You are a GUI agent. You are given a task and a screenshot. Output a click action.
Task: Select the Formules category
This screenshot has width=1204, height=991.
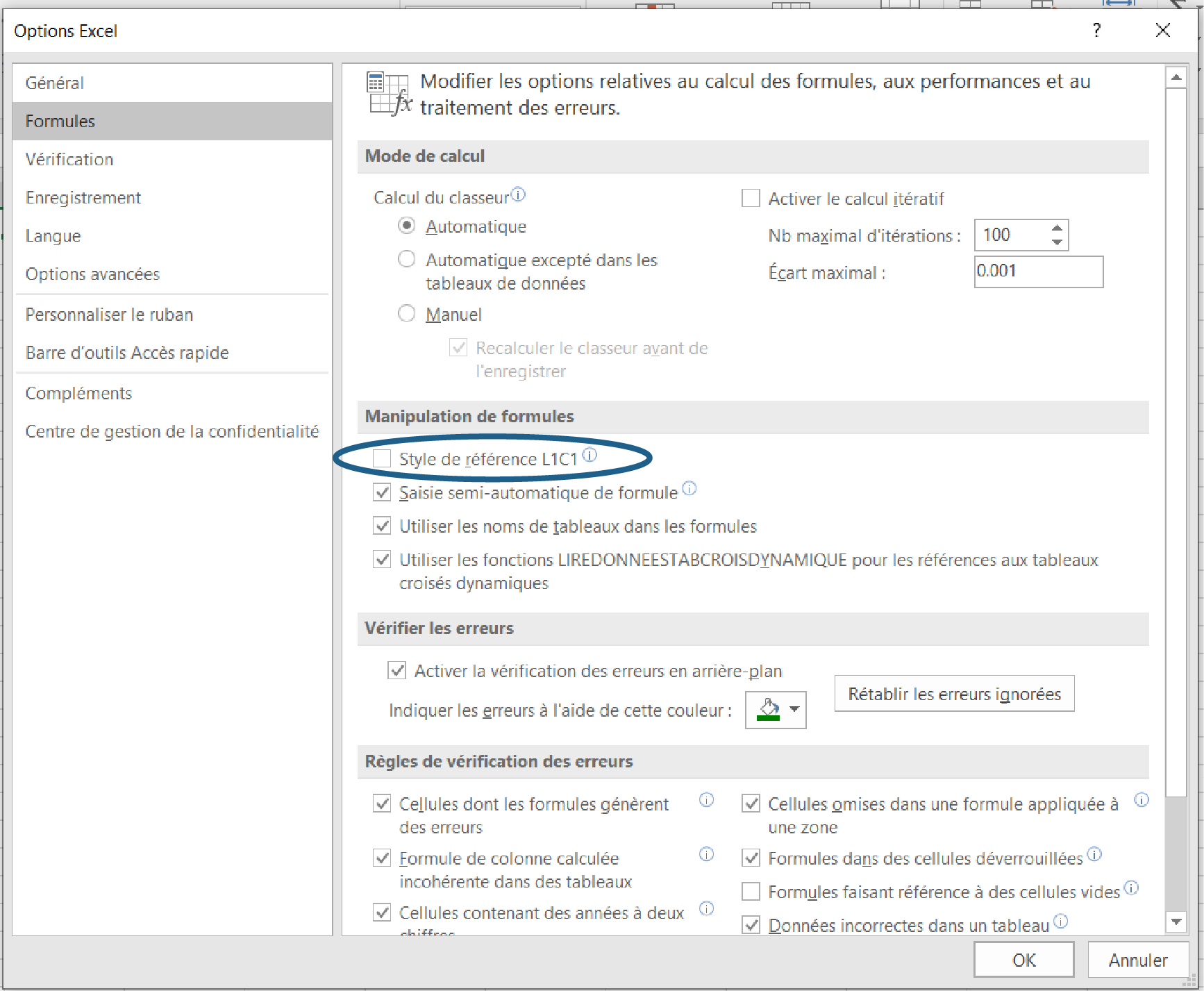tap(172, 121)
